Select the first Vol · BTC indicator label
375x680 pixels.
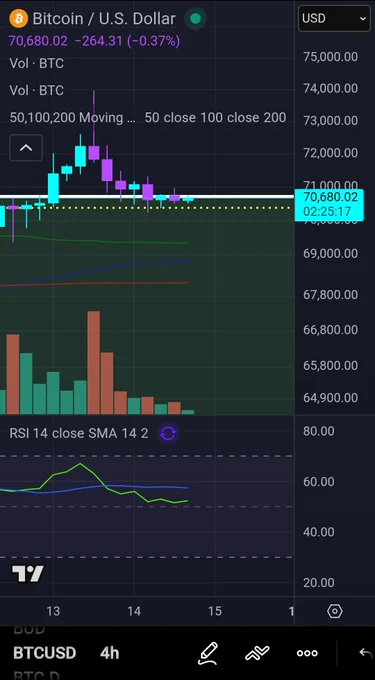pos(36,63)
